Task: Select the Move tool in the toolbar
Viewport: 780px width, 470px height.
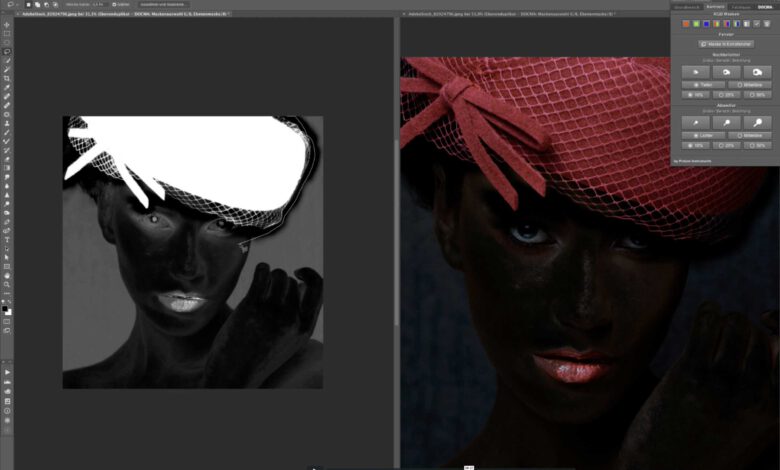Action: tap(7, 24)
